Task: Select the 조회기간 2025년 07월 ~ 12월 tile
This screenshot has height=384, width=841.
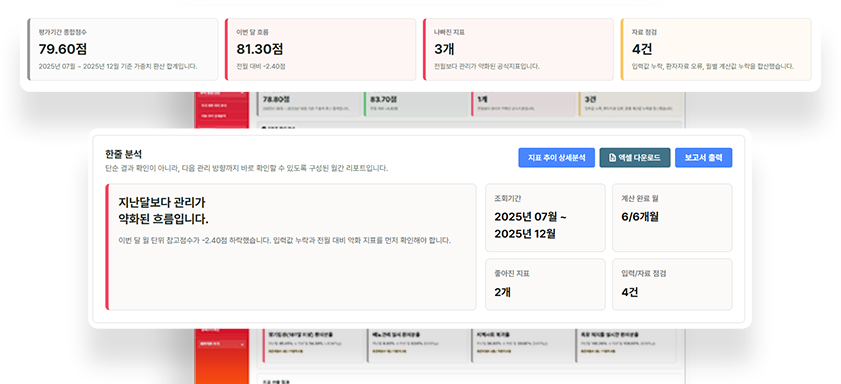Action: pos(545,217)
